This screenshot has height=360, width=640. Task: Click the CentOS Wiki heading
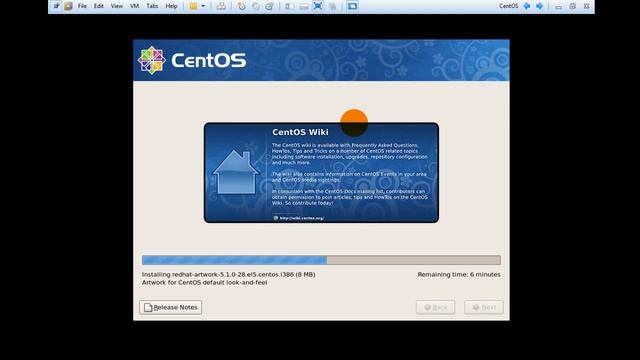click(x=300, y=132)
